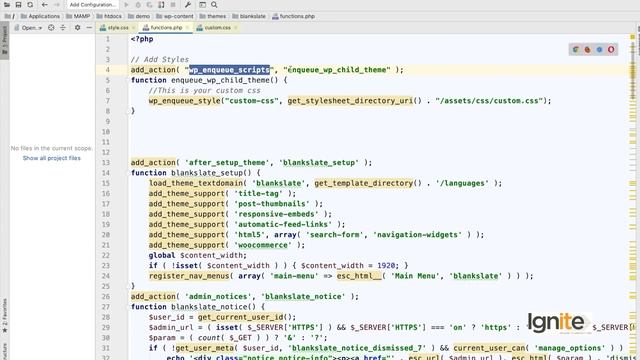Click 'blankslate_notice' string on line 26
Screen dimensions: 640x360
[x=303, y=296]
